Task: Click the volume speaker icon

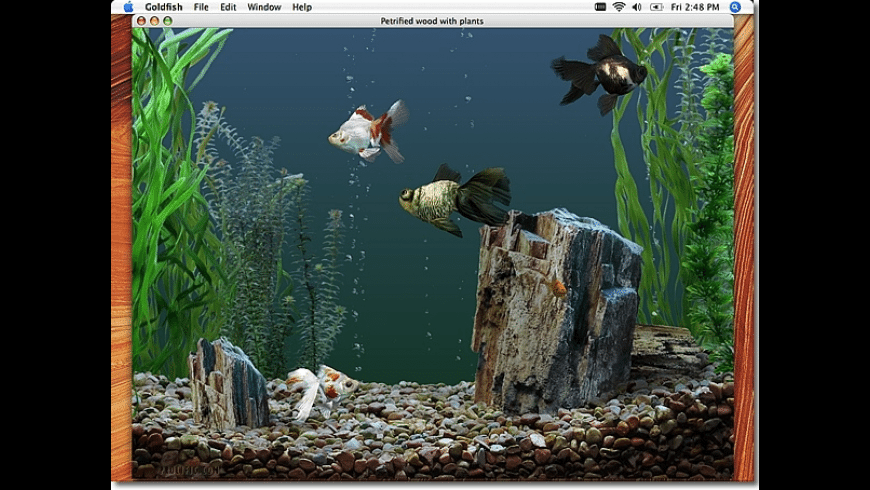Action: 637,7
